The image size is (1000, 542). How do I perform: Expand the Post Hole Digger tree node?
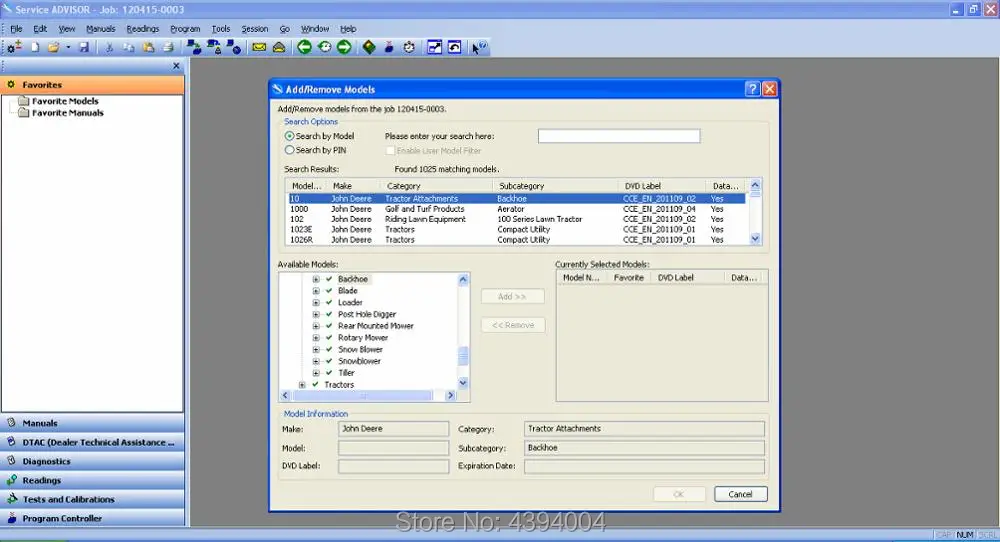pos(316,314)
